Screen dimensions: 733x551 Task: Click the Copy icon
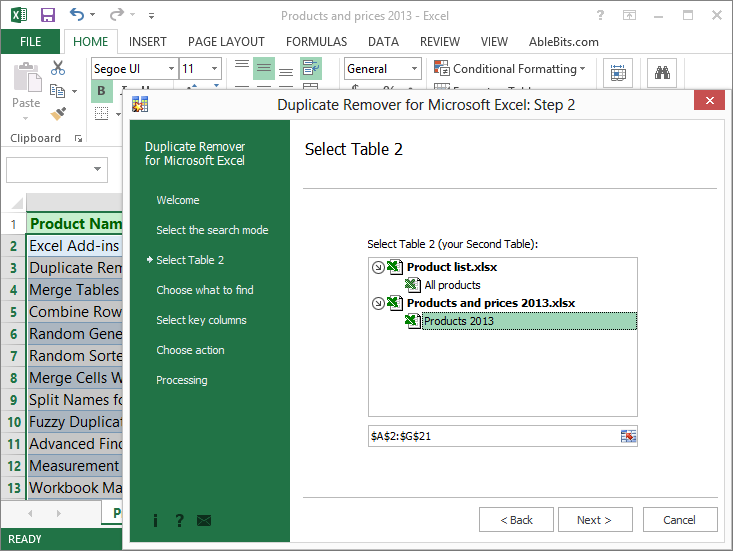57,91
